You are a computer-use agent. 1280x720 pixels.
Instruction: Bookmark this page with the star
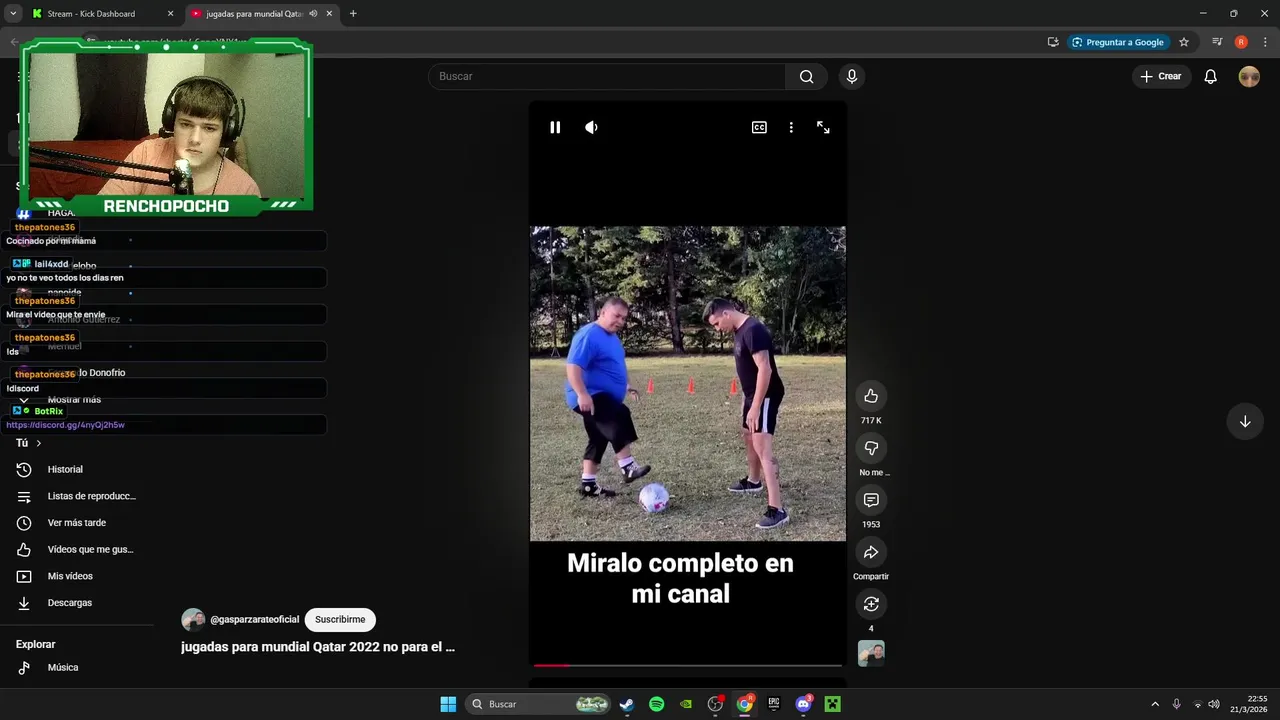click(x=1184, y=42)
